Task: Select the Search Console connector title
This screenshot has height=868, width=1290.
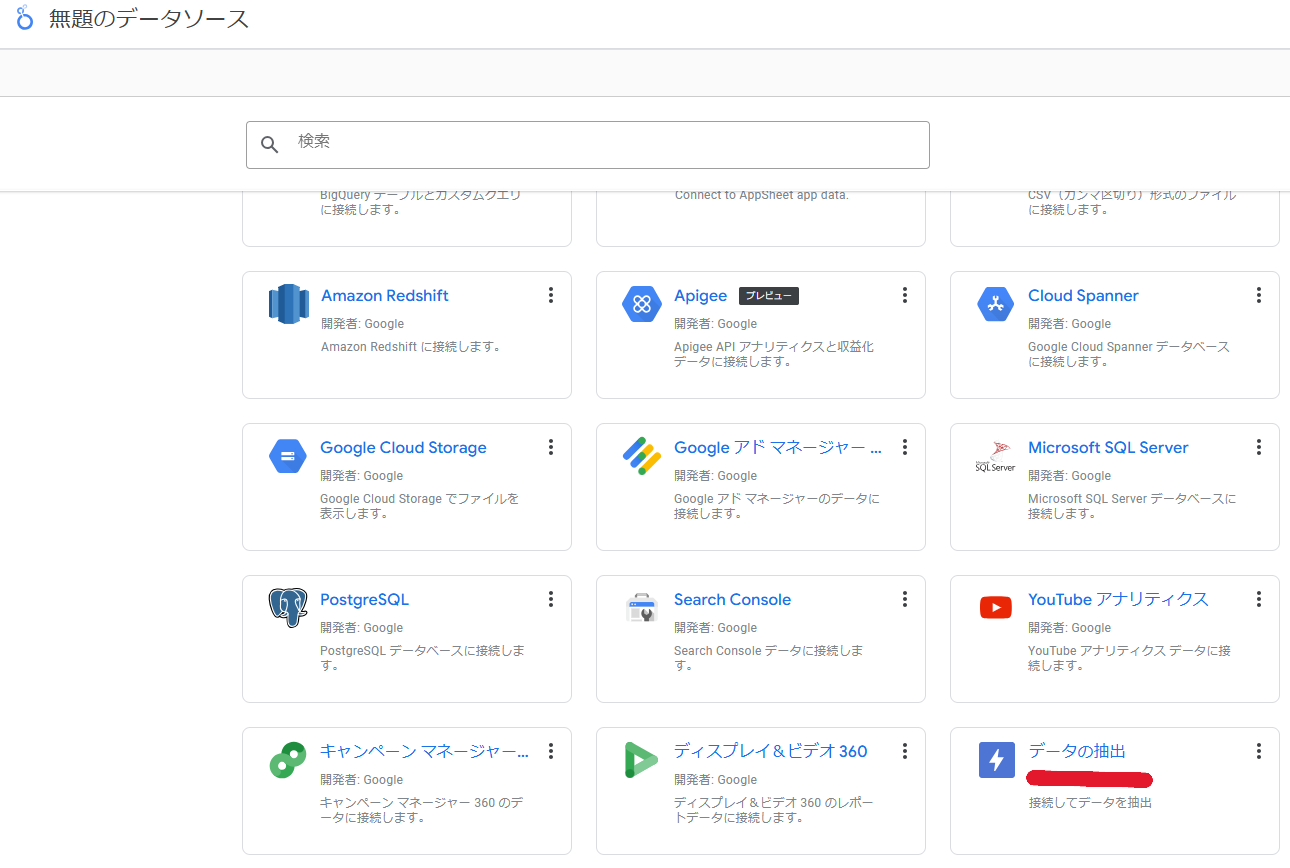Action: (x=732, y=600)
